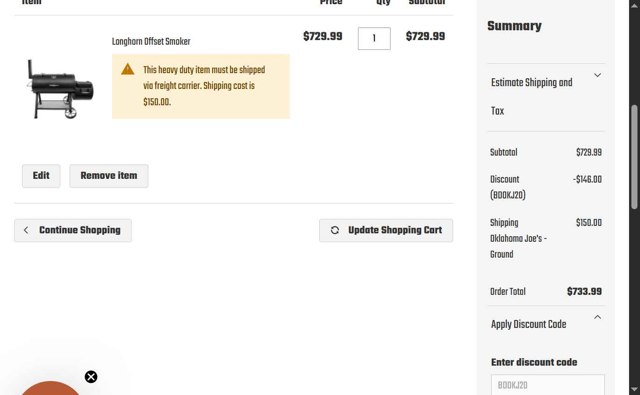Click the Oklahoma Joe's - Ground shipping label
Image resolution: width=640 pixels, height=395 pixels.
pos(518,246)
